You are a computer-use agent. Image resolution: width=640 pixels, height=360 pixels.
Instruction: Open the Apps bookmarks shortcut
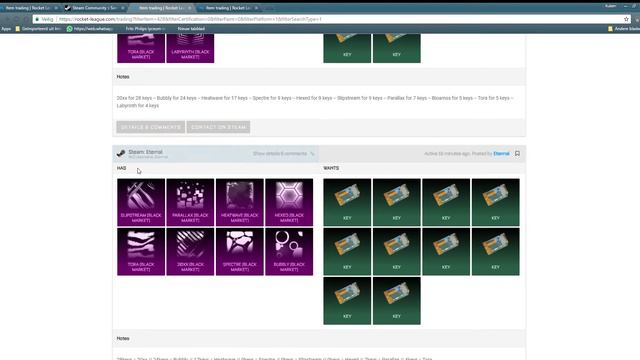6,29
